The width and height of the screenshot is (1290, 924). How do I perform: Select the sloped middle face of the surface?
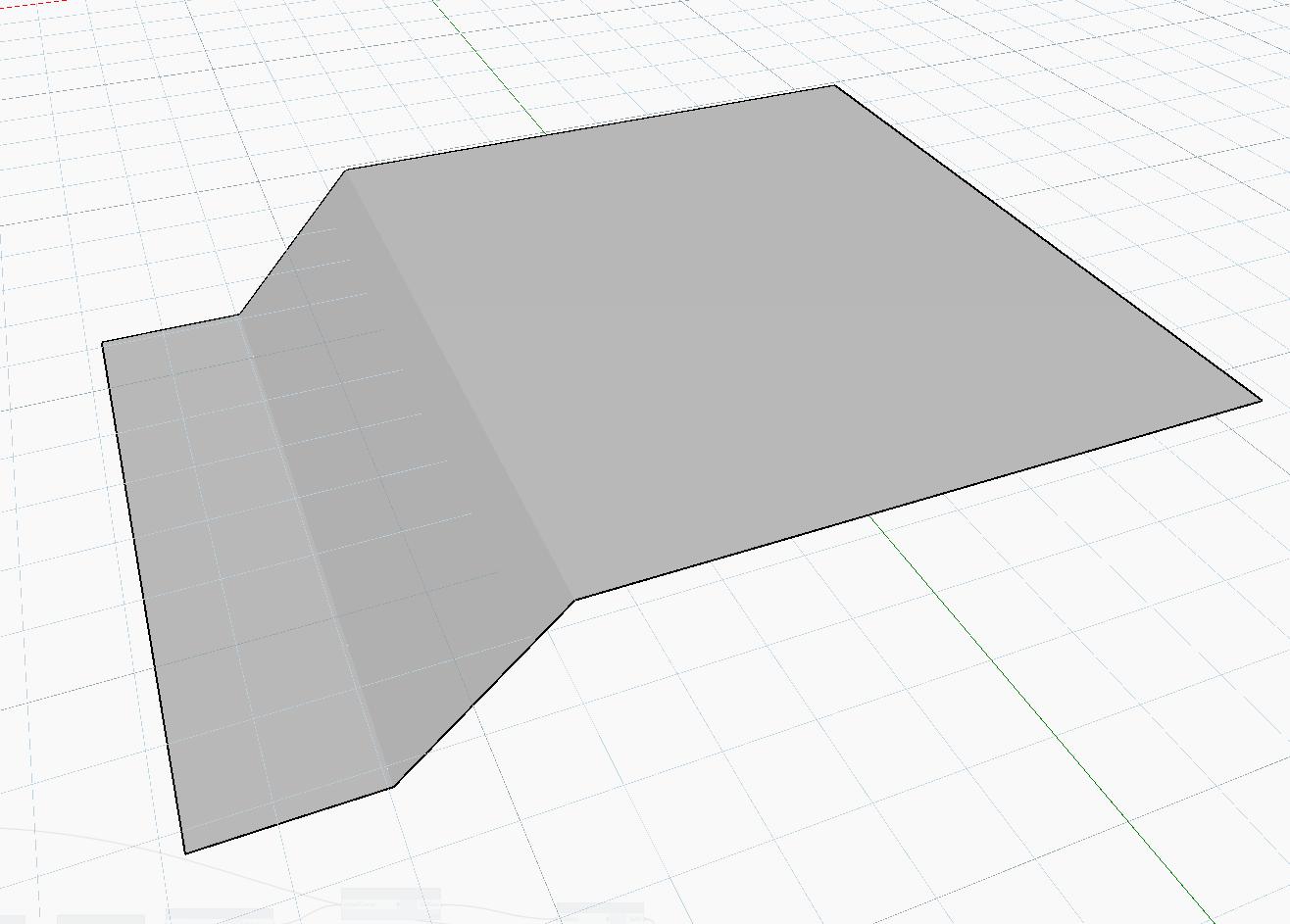[x=407, y=480]
